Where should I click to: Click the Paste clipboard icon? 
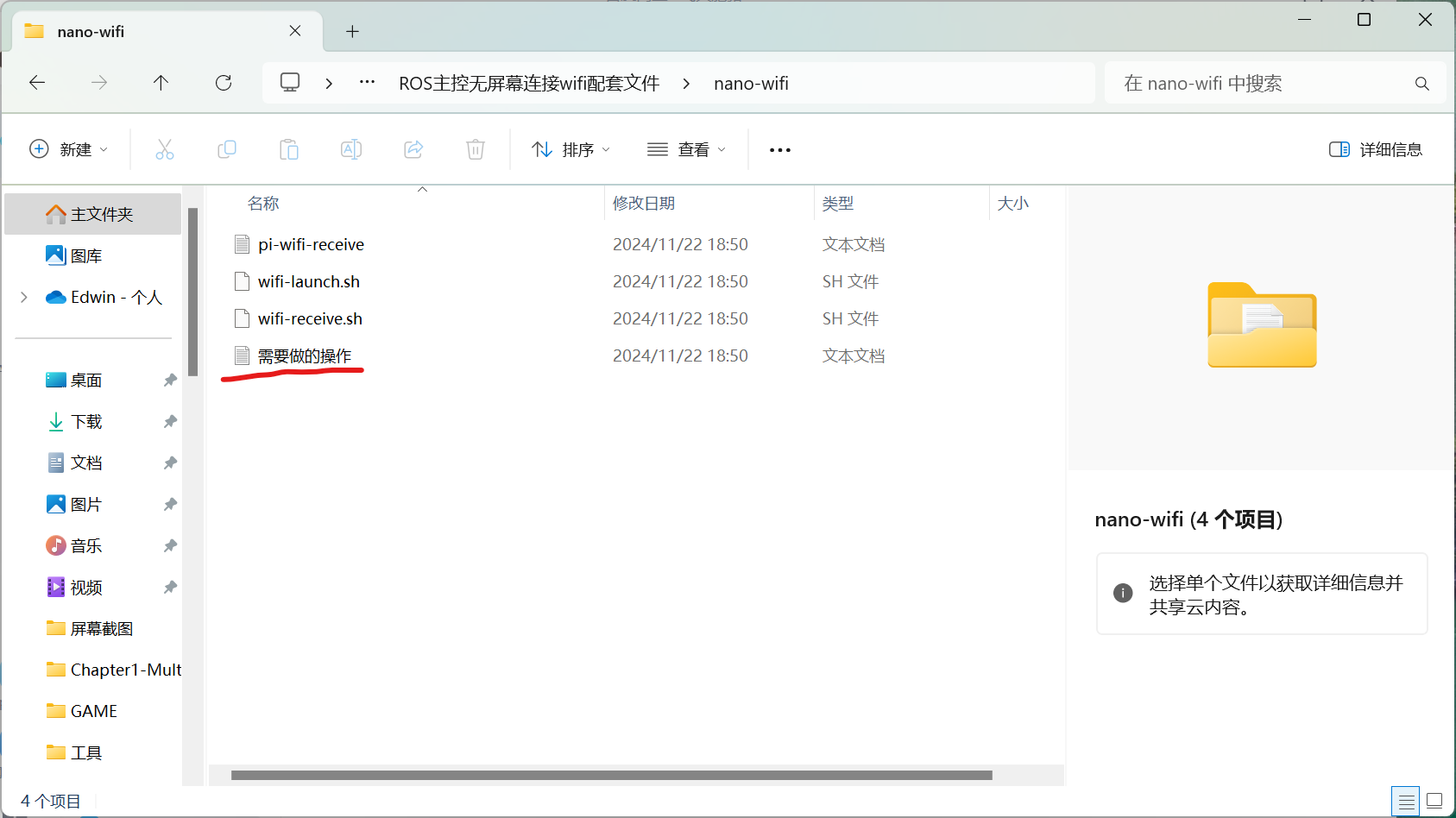point(289,149)
